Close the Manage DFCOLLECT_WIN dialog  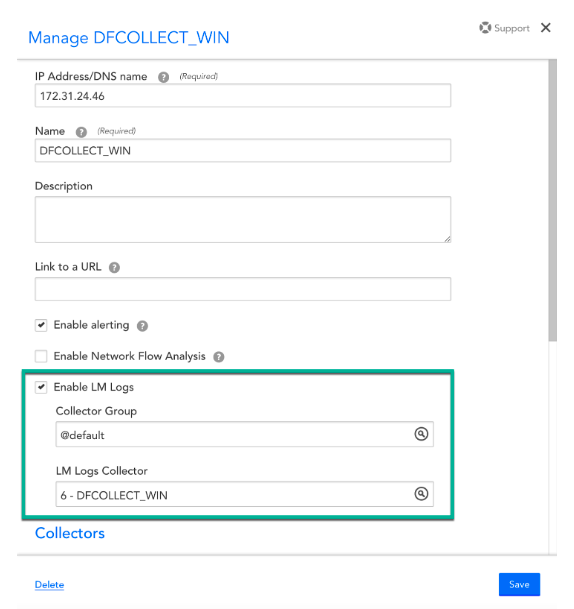tap(546, 28)
